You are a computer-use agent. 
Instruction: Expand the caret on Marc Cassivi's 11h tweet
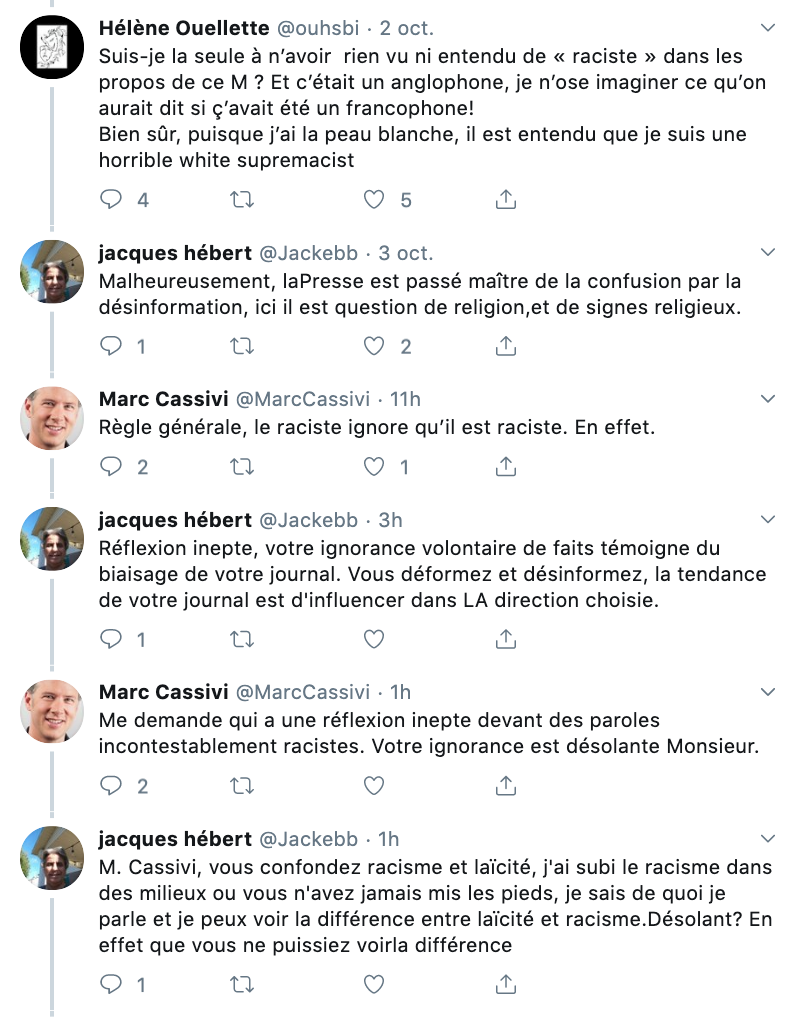coord(768,399)
